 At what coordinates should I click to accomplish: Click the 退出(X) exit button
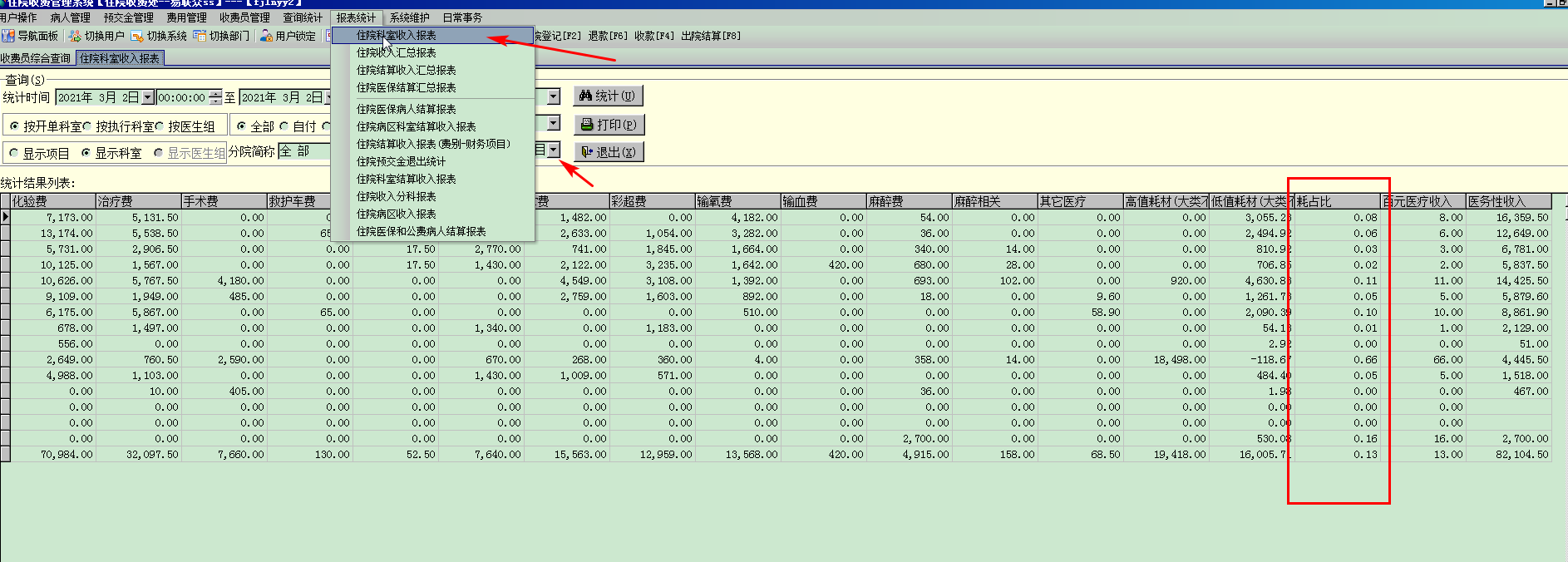pos(609,152)
